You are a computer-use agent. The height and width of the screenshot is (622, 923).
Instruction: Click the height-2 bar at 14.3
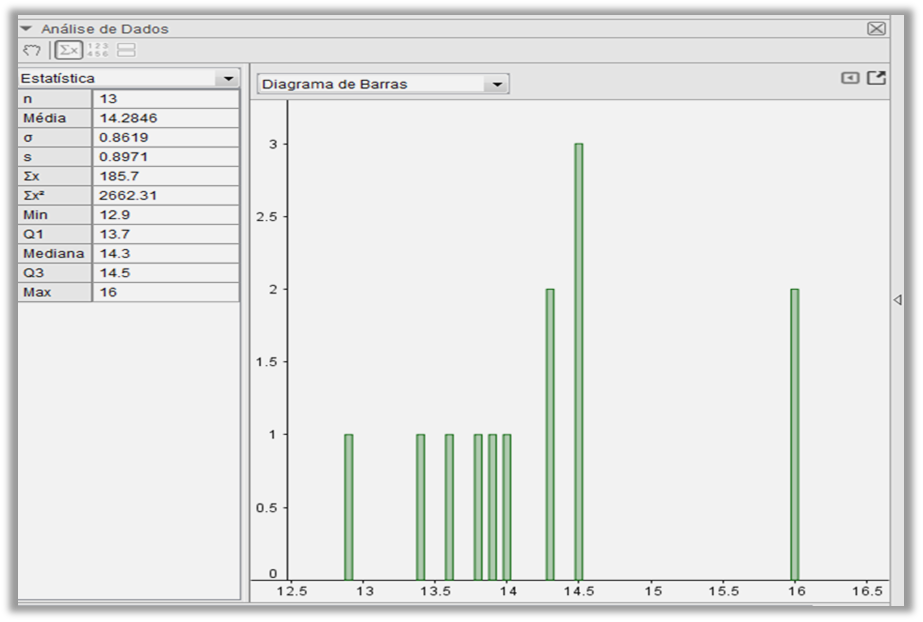(549, 434)
